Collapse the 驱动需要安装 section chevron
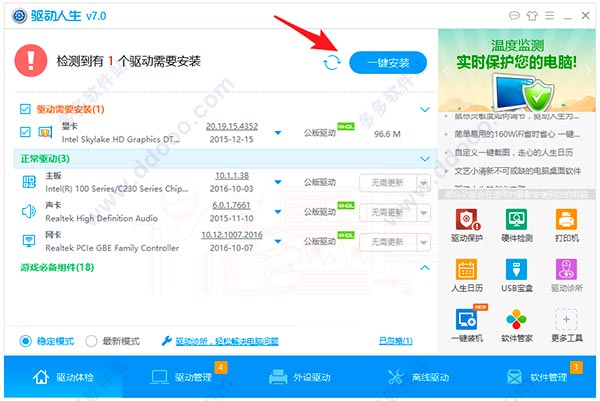Image resolution: width=600 pixels, height=401 pixels. click(x=425, y=110)
